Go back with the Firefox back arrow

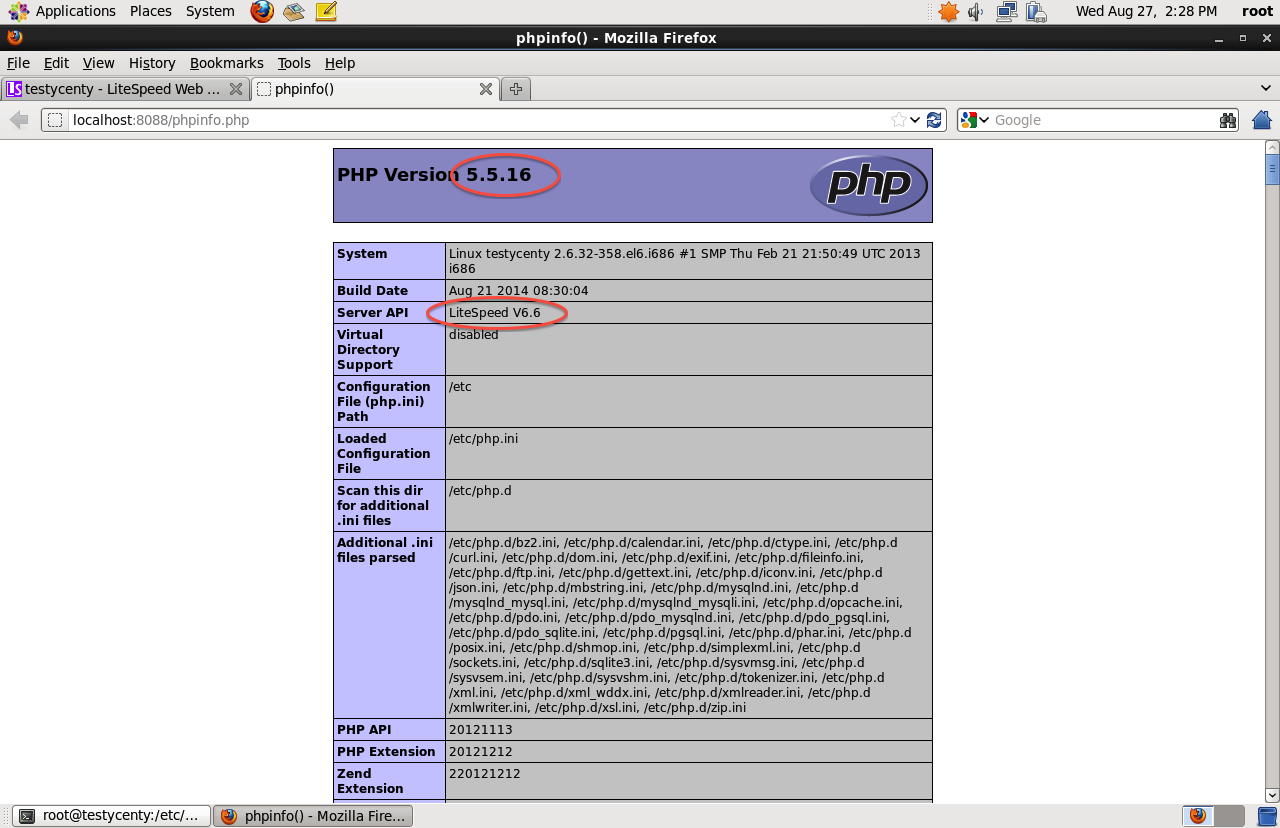point(19,120)
